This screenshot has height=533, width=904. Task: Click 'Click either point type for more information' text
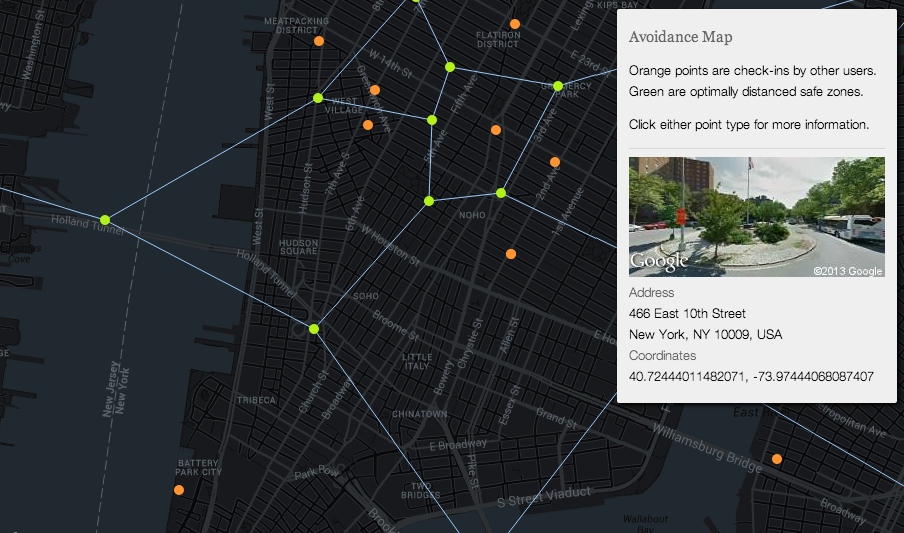click(x=749, y=125)
